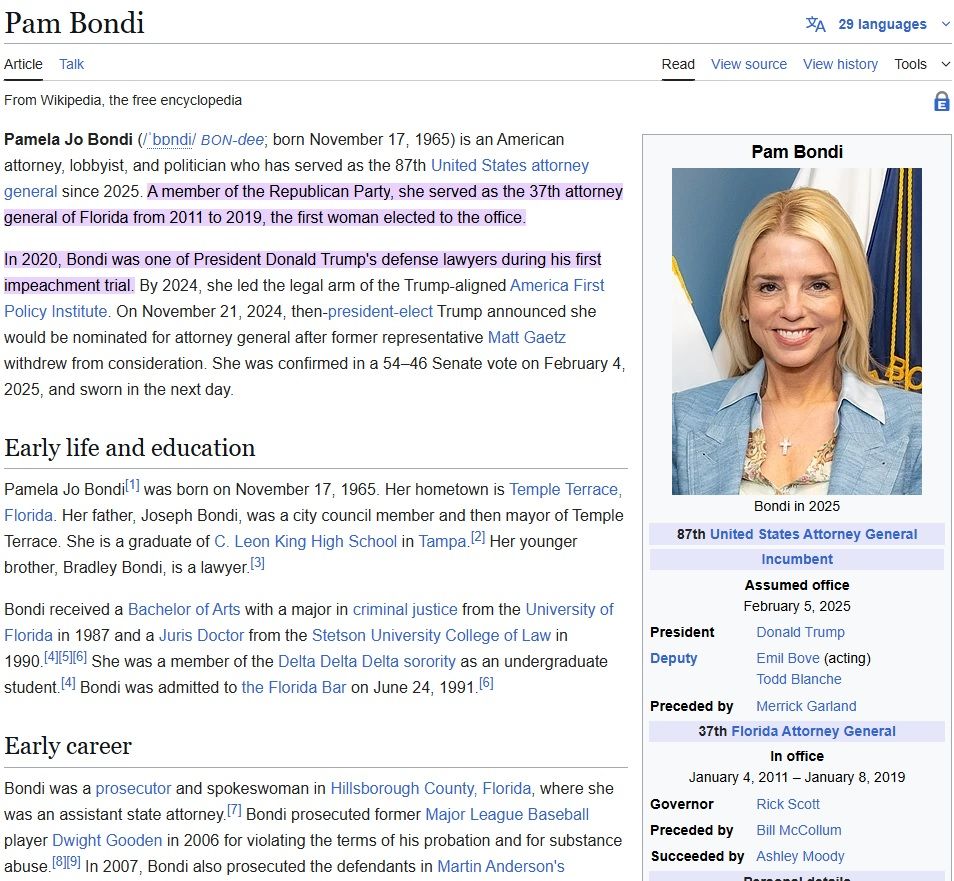Jump to citation reference [7]

click(x=234, y=810)
